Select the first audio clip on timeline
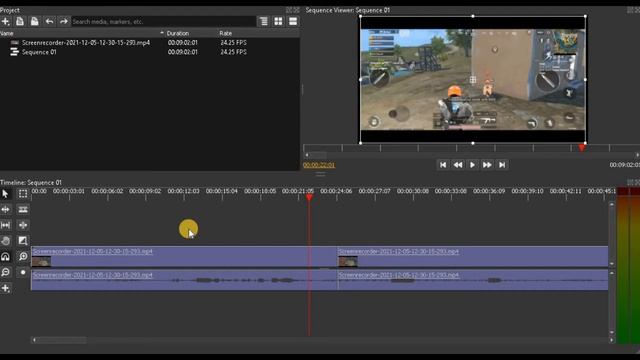 (x=184, y=280)
